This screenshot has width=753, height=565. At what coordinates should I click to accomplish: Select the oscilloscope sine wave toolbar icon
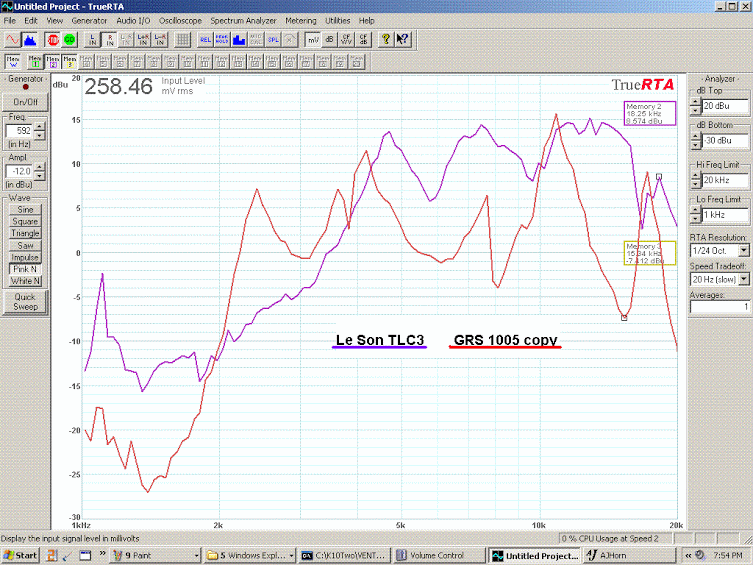[13, 39]
